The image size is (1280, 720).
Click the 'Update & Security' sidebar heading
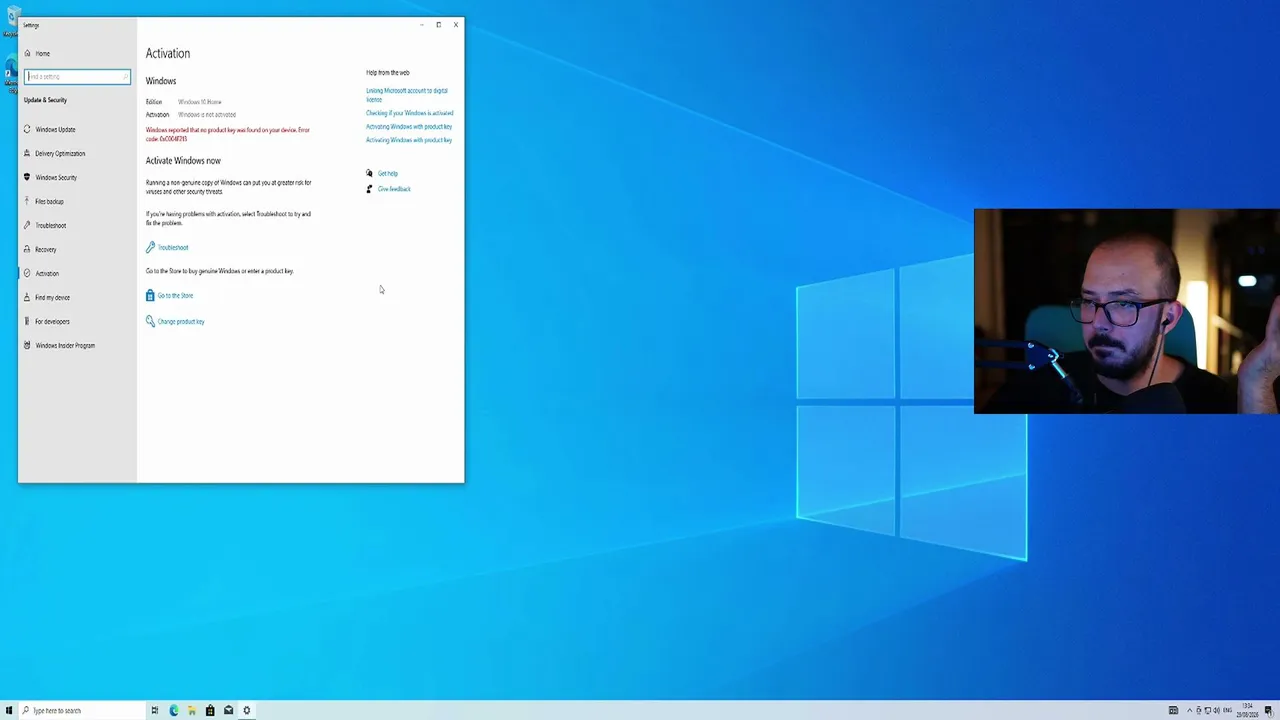click(x=45, y=100)
